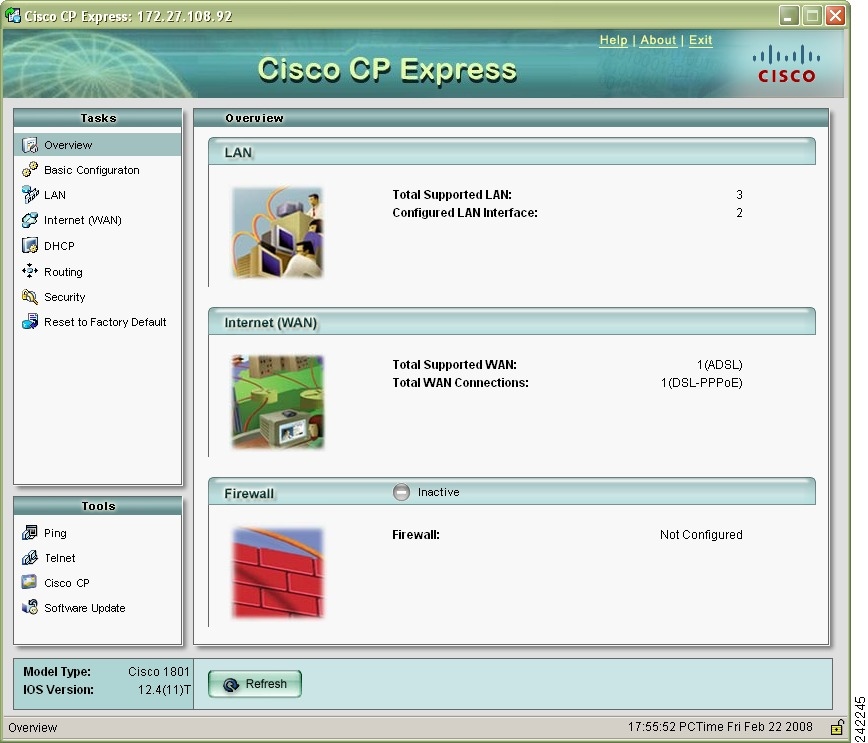Click the LAN illustration thumbnail
Screen dimensions: 868x743
point(277,233)
